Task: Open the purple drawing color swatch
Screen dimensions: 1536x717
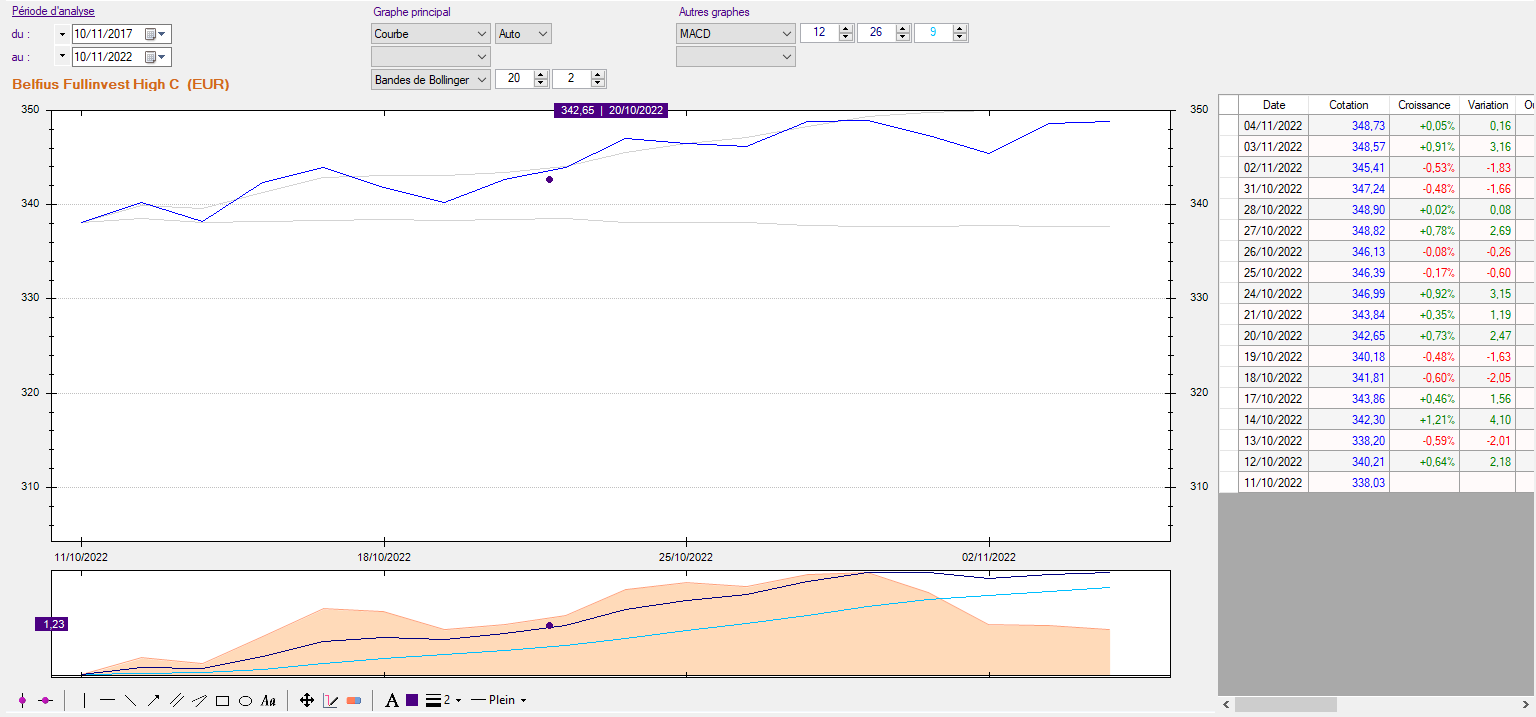Action: [x=412, y=700]
